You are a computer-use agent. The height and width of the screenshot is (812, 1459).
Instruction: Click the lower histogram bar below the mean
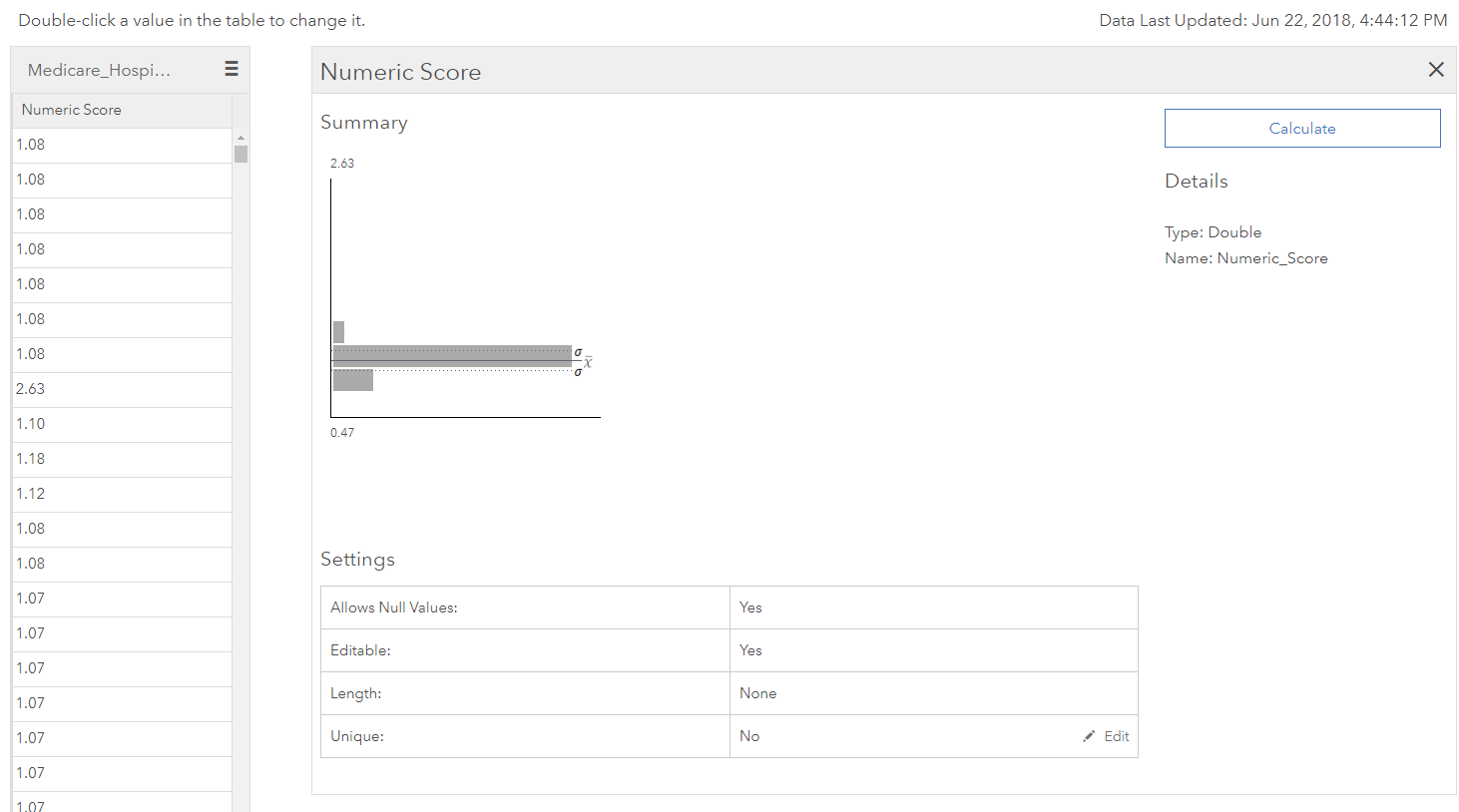(352, 379)
